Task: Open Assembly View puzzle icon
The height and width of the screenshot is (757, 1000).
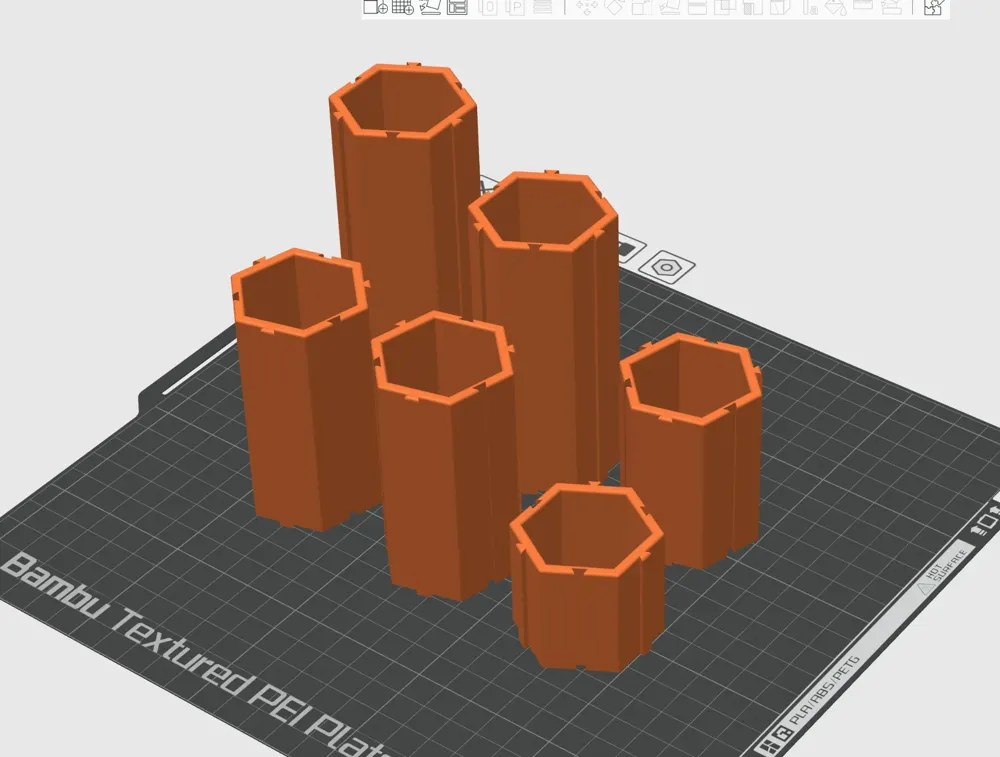Action: (x=934, y=7)
